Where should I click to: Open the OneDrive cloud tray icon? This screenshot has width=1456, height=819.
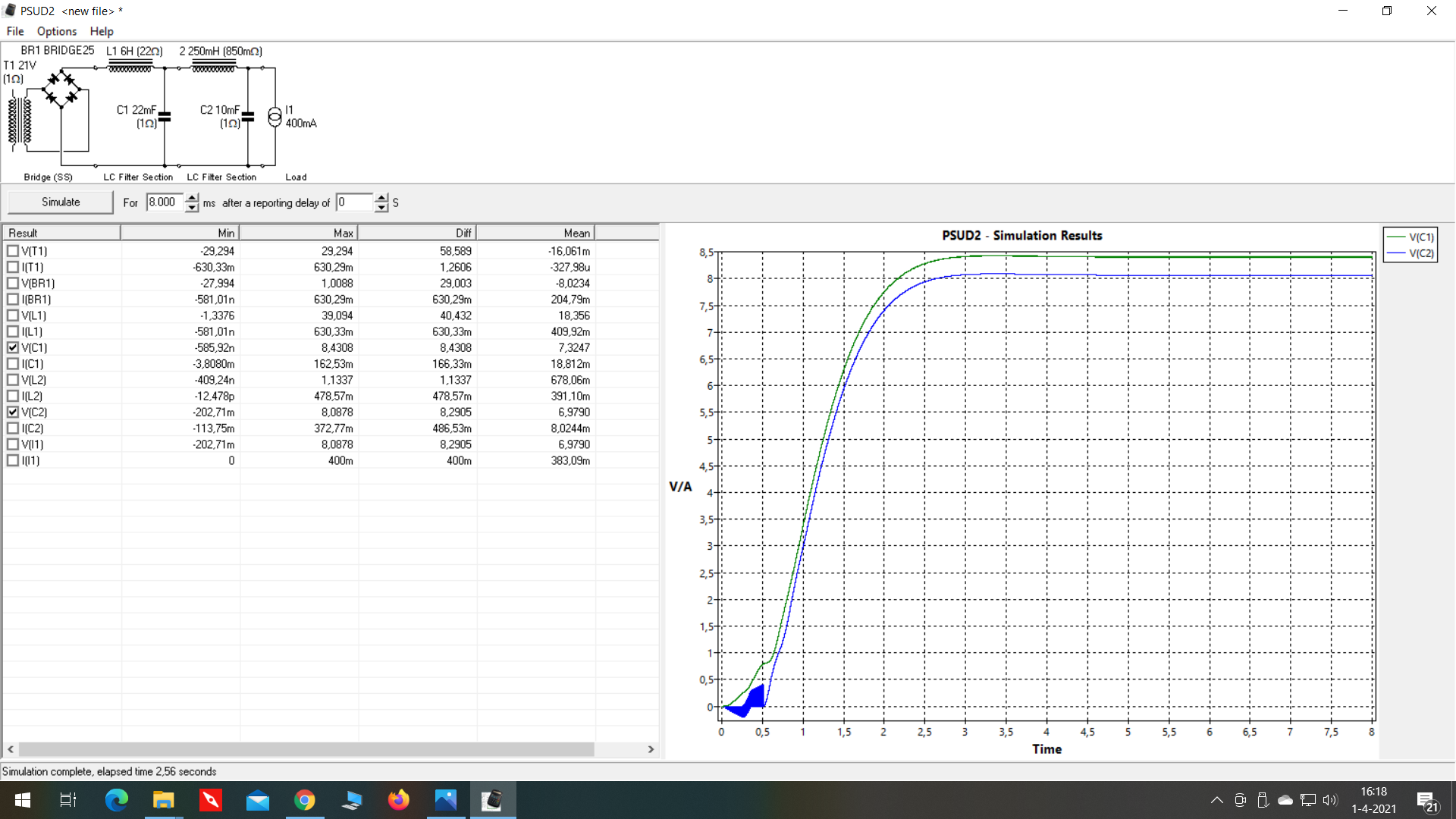1285,800
